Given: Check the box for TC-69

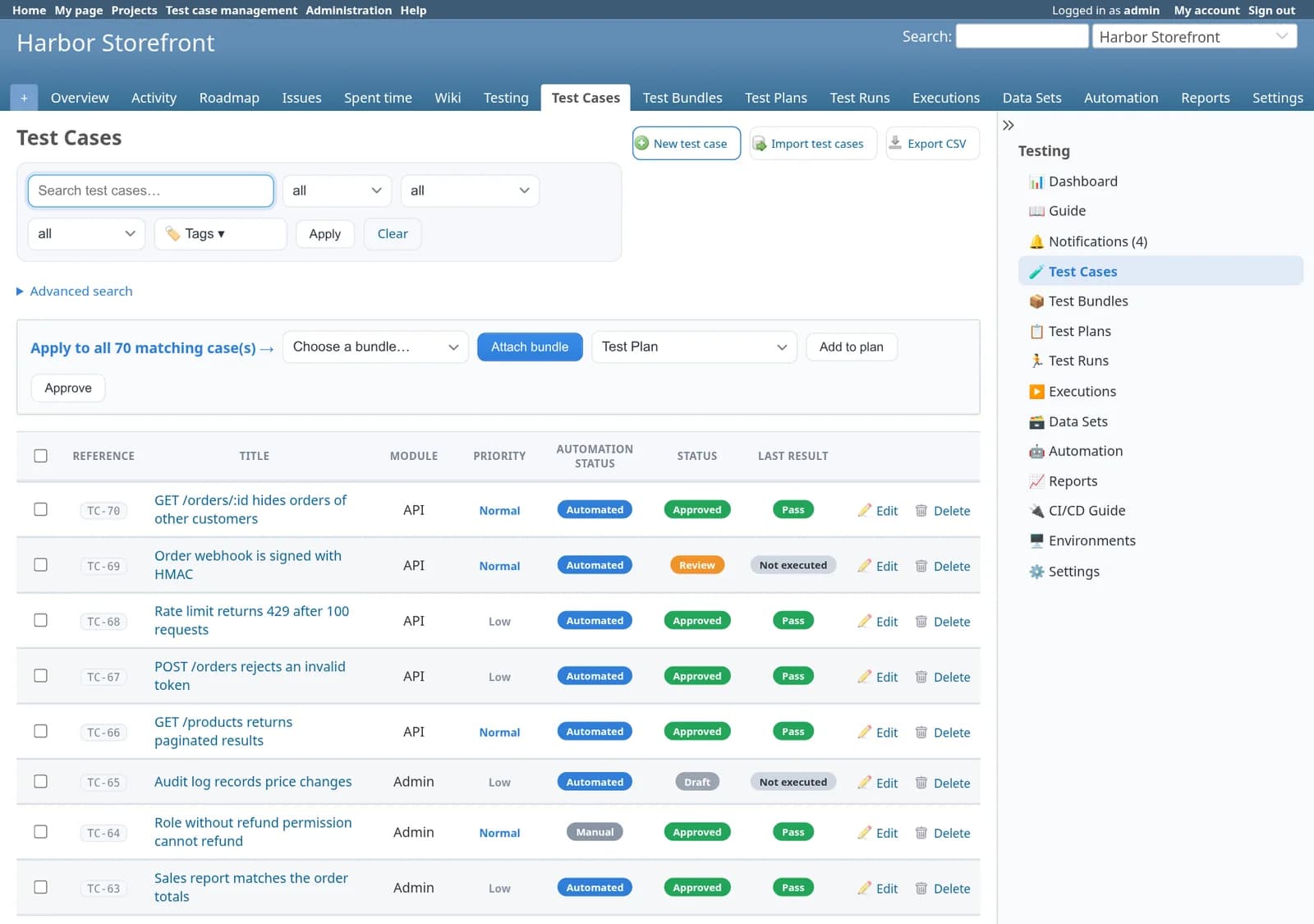Looking at the screenshot, I should [x=40, y=565].
